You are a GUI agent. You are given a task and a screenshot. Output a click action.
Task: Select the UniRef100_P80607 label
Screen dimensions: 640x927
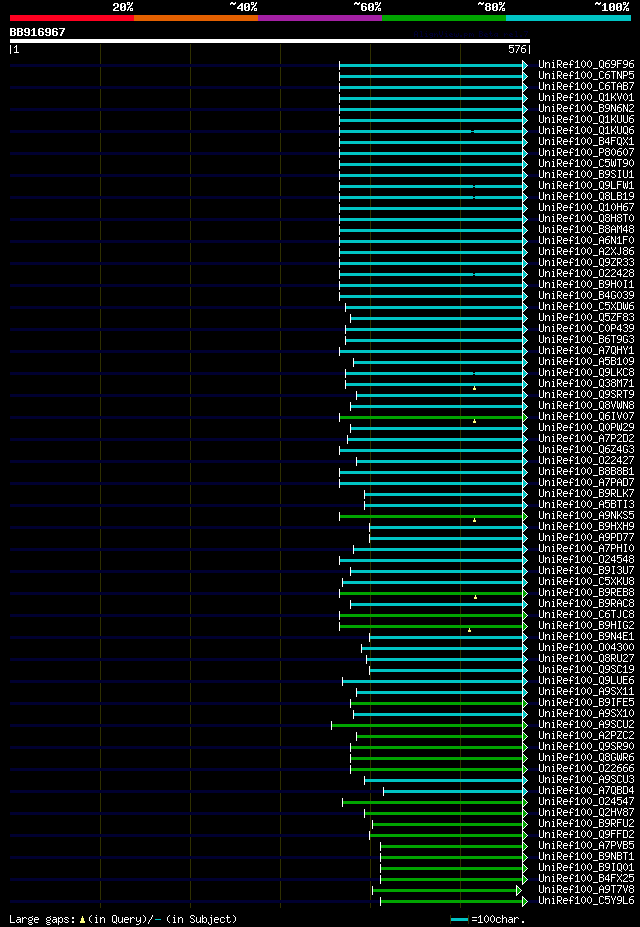[x=586, y=153]
